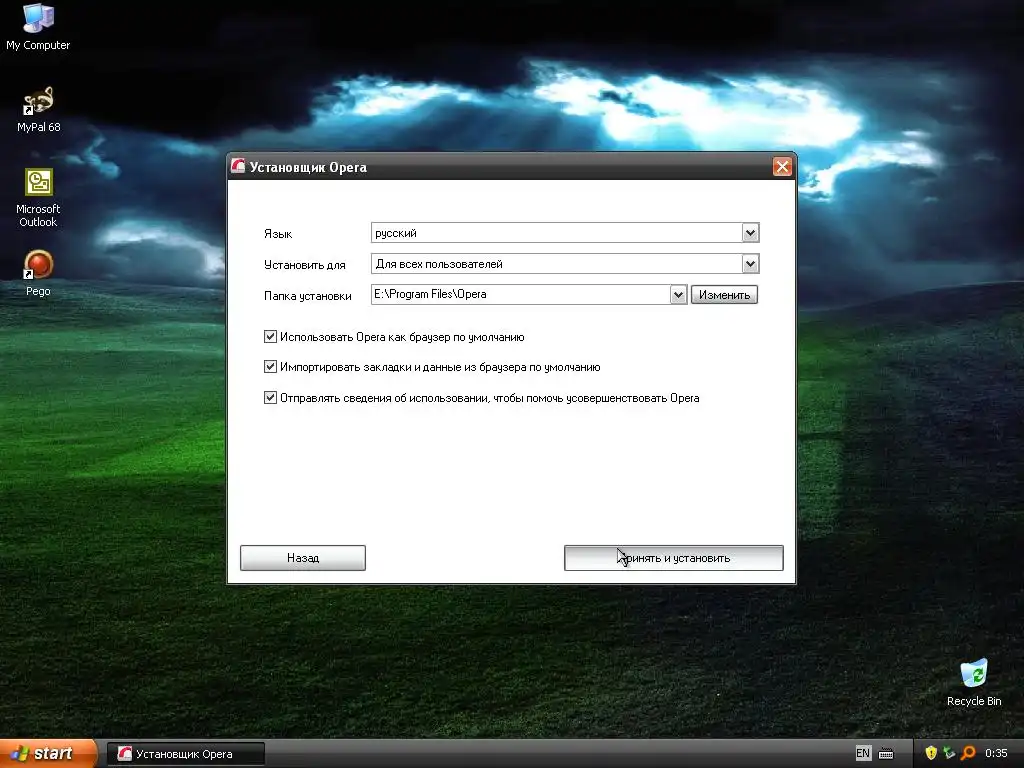The width and height of the screenshot is (1024, 768).
Task: Open Microsoft Outlook desktop icon
Action: (x=38, y=198)
